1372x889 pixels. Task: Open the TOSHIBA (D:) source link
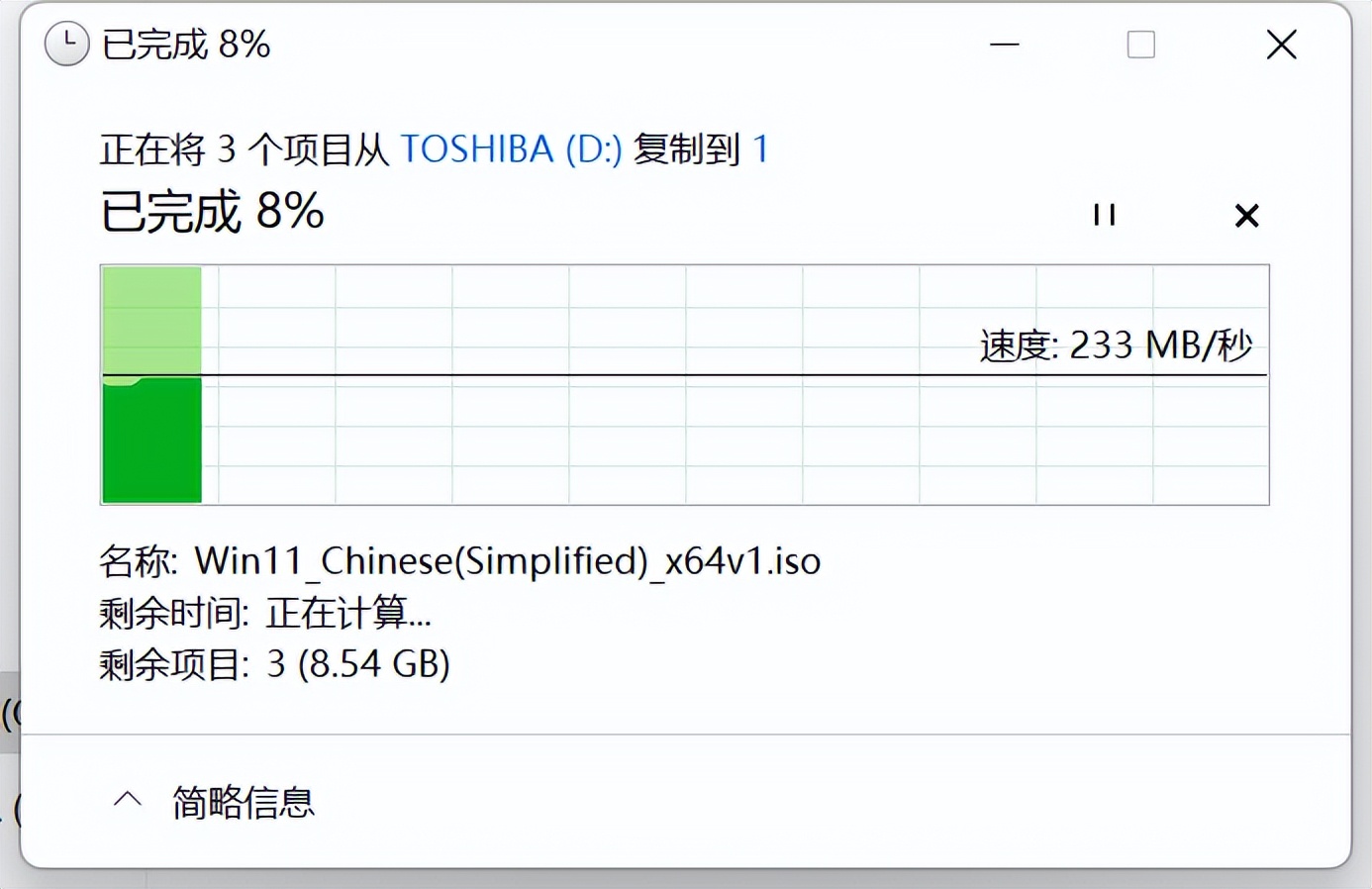coord(511,148)
